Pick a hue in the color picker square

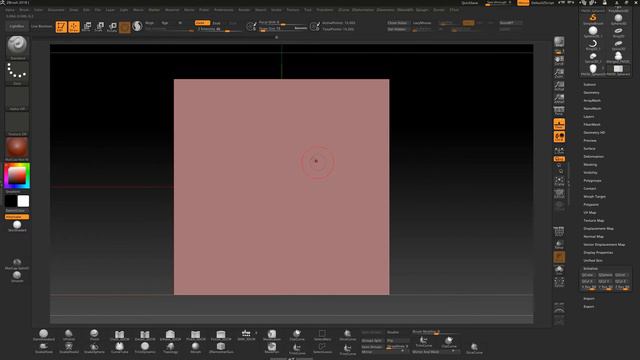pos(17,176)
